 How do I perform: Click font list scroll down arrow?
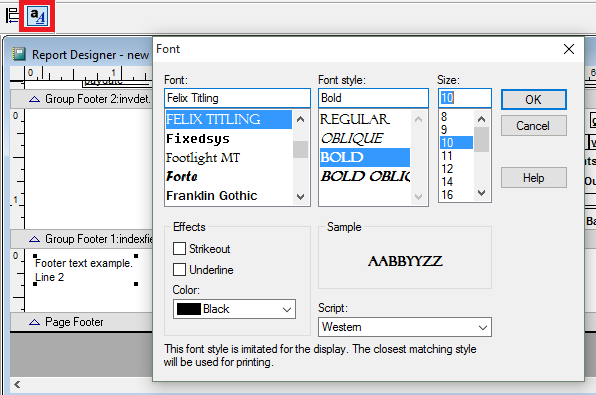[301, 197]
